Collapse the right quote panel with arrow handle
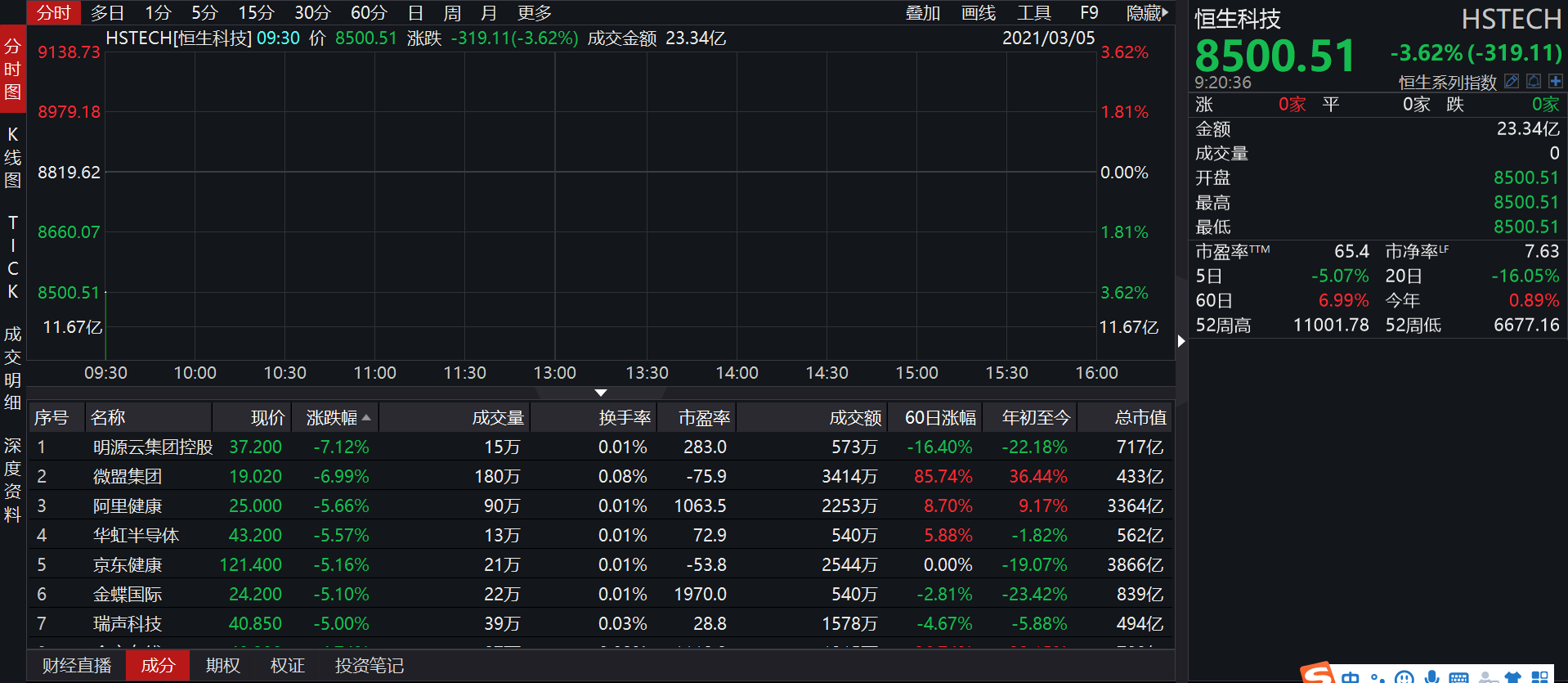This screenshot has width=1568, height=683. [x=1181, y=341]
